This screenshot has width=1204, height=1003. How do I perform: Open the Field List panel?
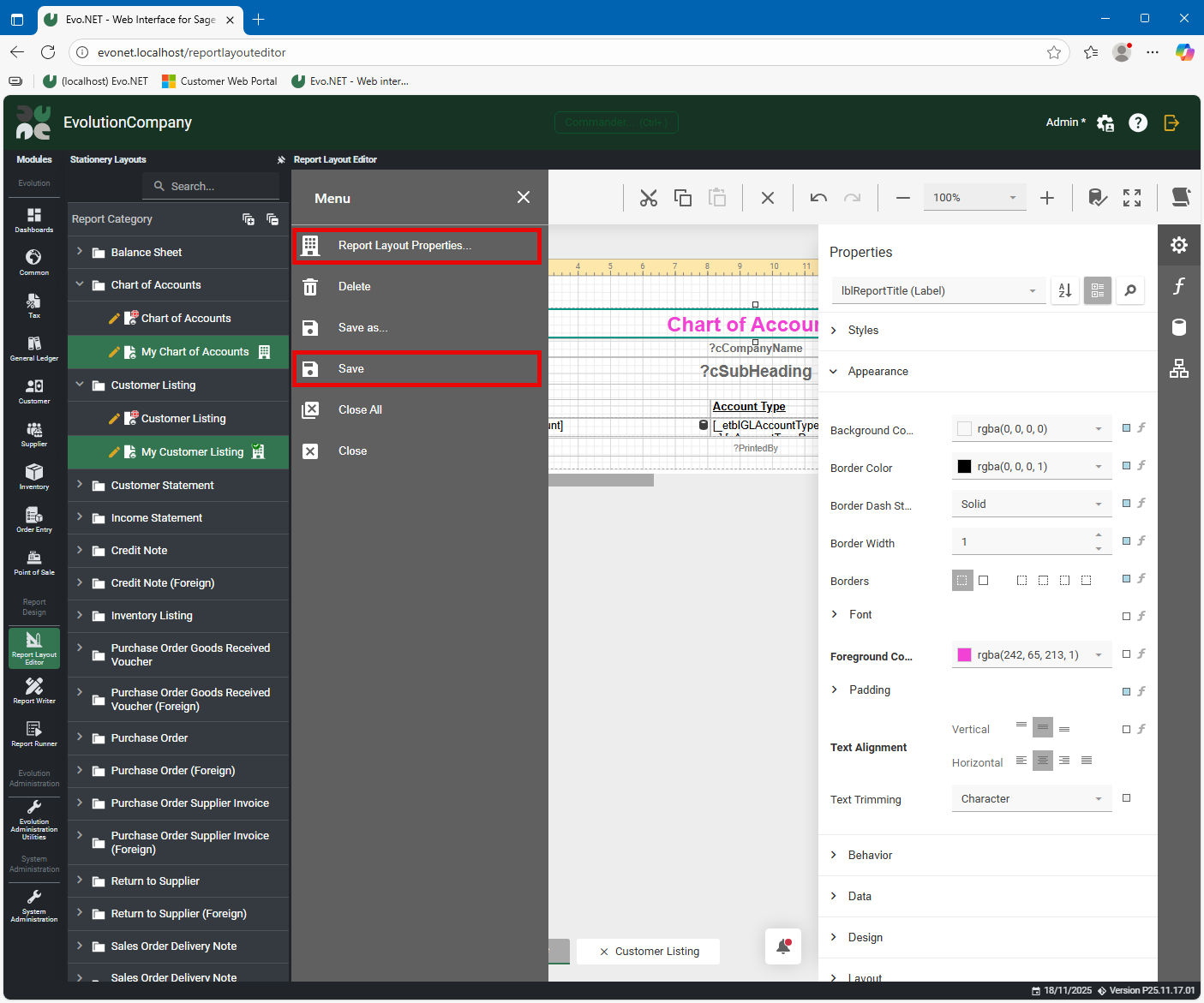[1179, 326]
